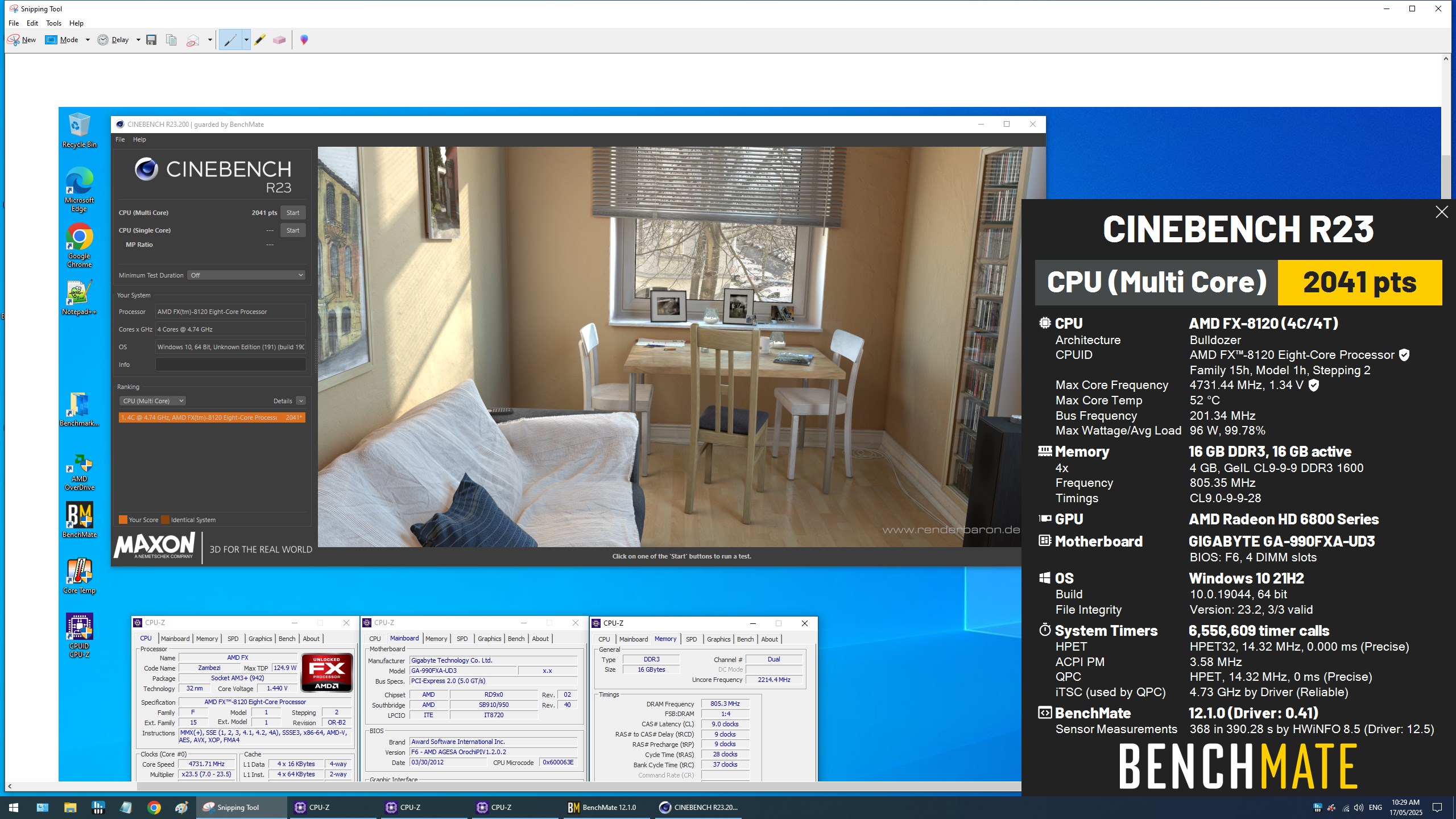
Task: Click the horizontal scrollbar left arrow
Action: click(x=9, y=787)
